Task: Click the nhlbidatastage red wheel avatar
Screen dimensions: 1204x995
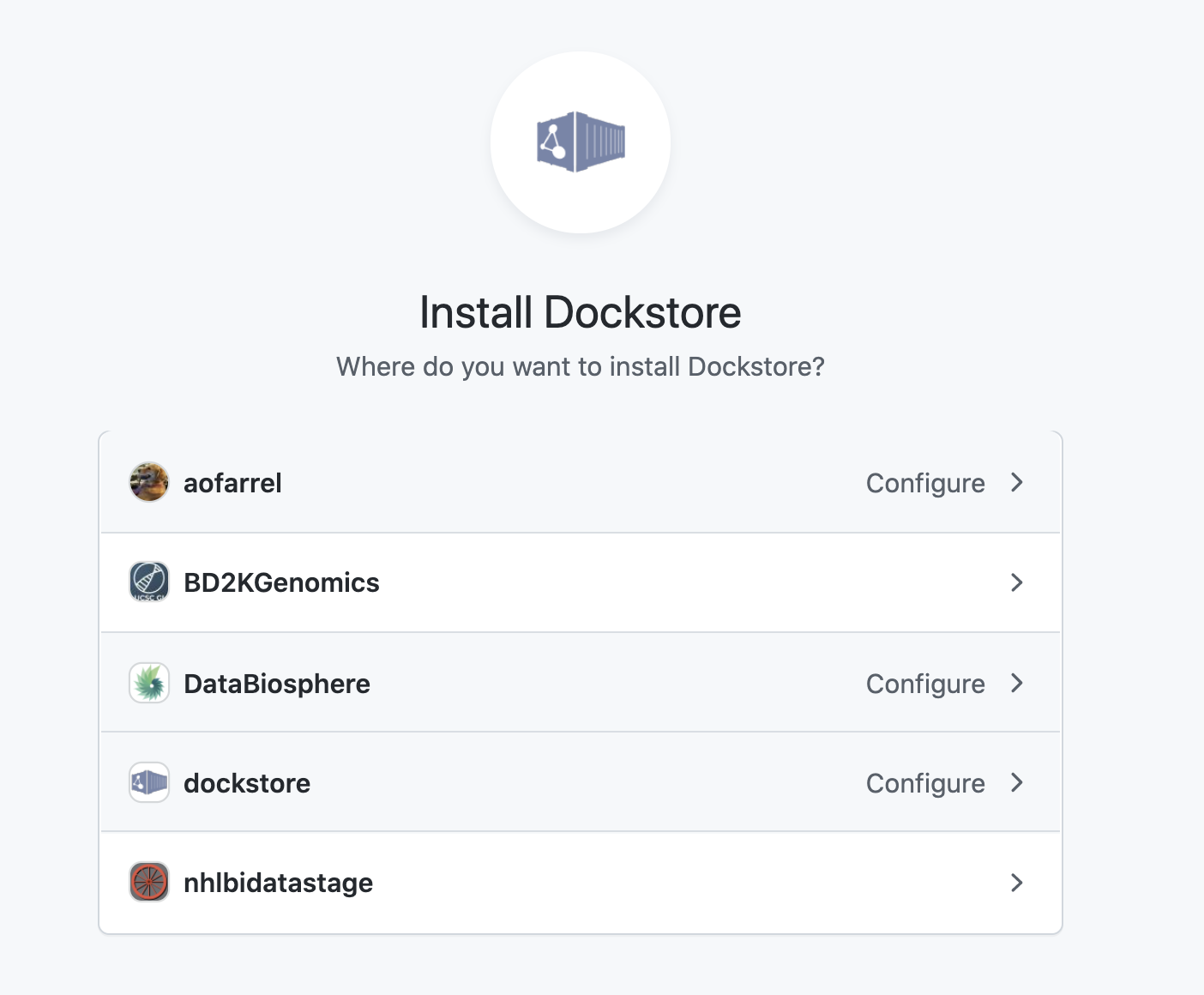Action: (x=149, y=882)
